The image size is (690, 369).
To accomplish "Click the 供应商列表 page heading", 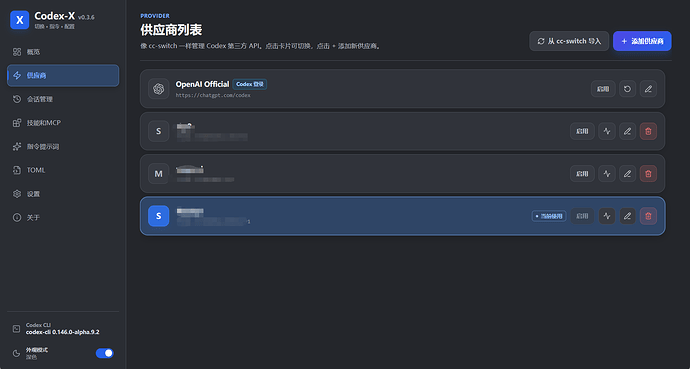I will pos(171,30).
